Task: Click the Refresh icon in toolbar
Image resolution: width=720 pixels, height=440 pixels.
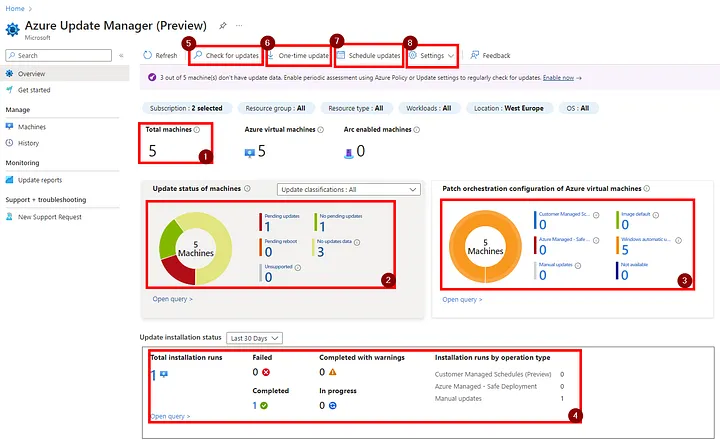Action: 148,56
